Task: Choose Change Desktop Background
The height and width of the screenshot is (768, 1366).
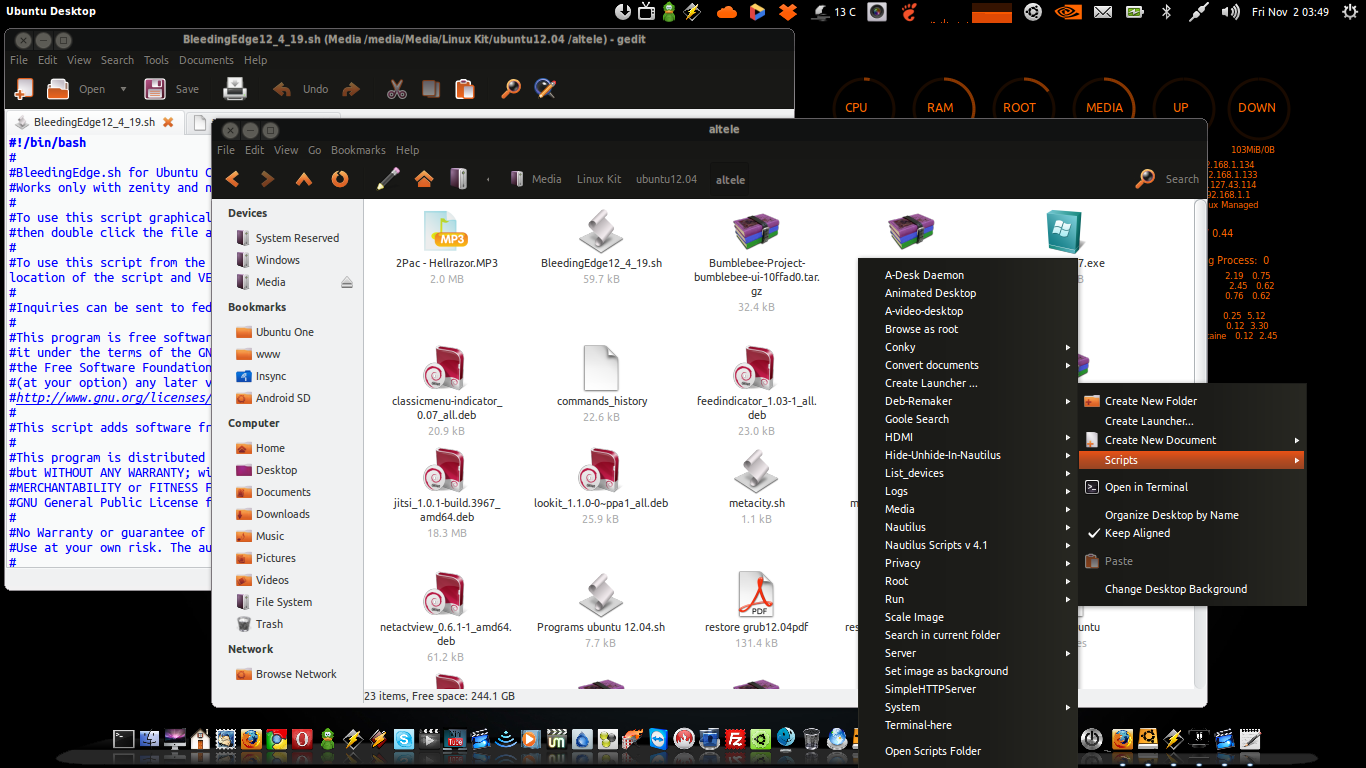Action: coord(1192,589)
